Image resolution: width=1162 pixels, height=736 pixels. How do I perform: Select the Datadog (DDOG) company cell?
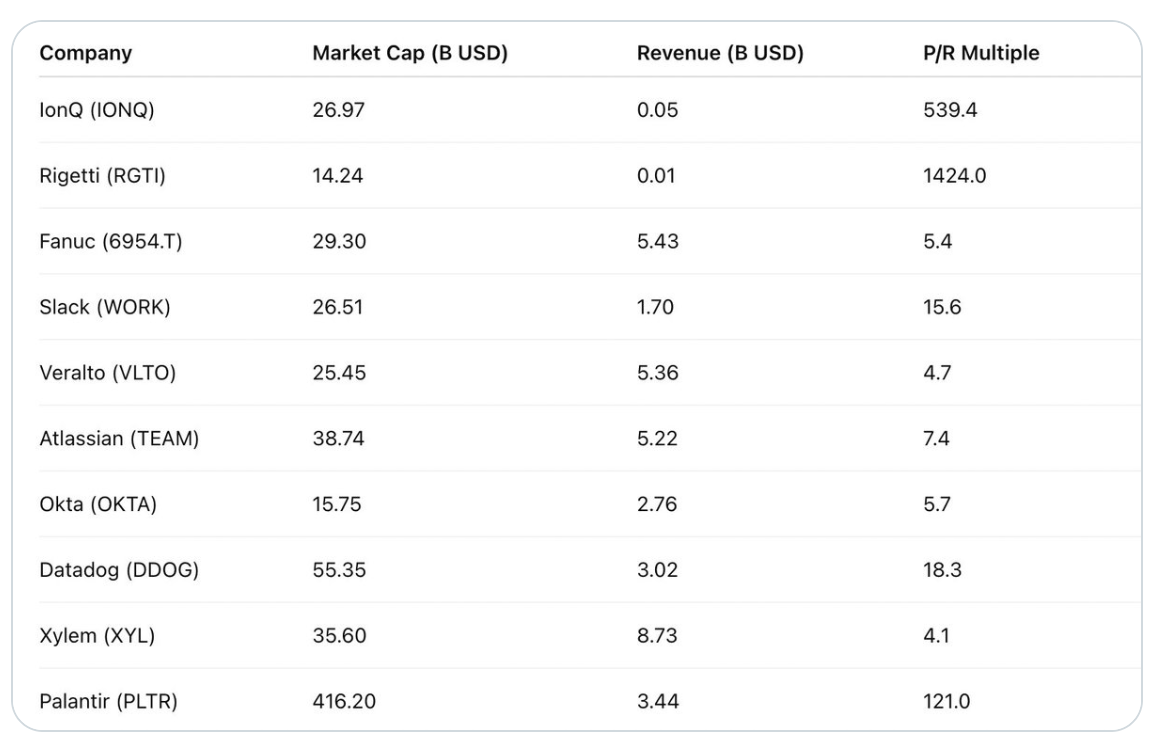point(119,570)
